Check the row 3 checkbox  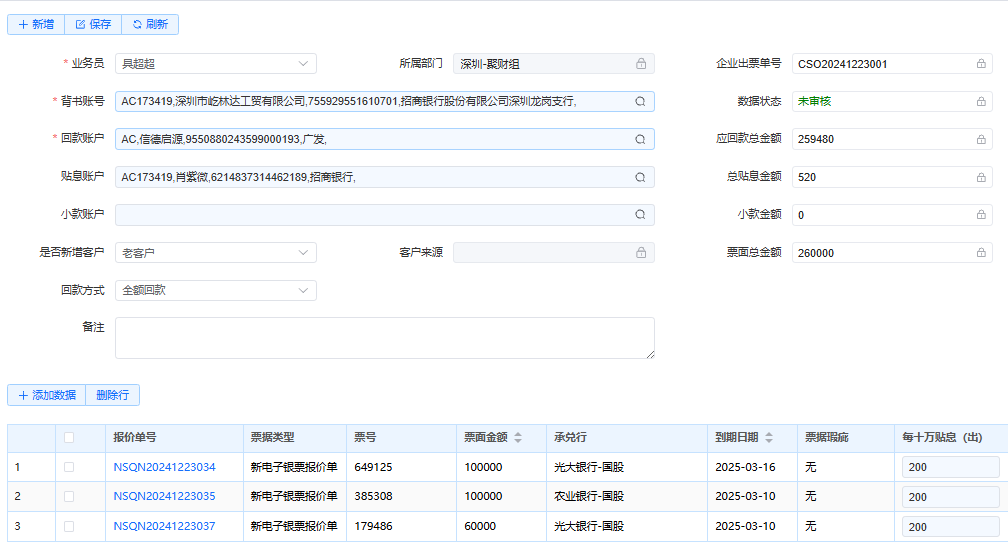[x=69, y=526]
